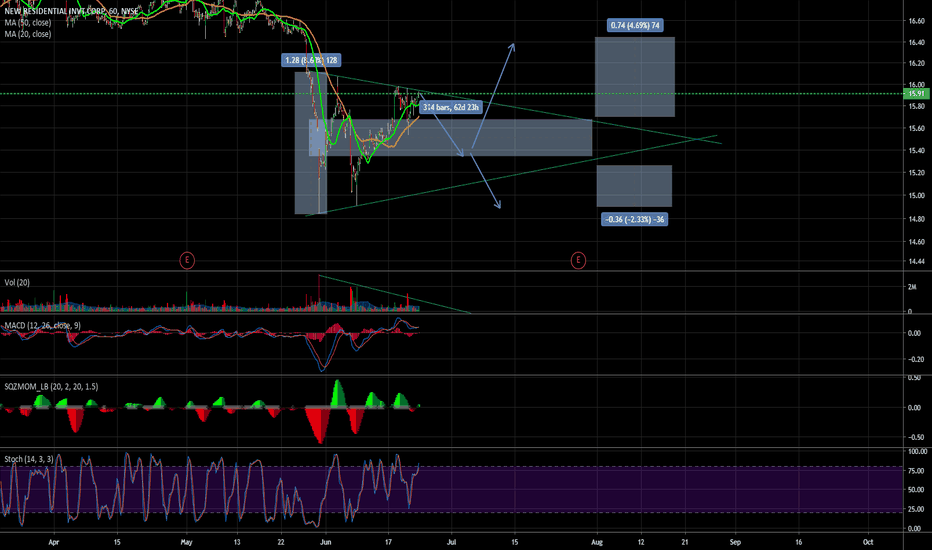The width and height of the screenshot is (932, 550).
Task: Click the 75.00 stochastic axis value
Action: 916,470
